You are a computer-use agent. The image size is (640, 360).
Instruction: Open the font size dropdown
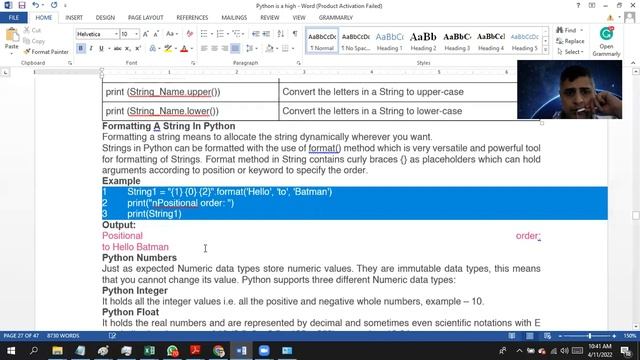click(136, 34)
